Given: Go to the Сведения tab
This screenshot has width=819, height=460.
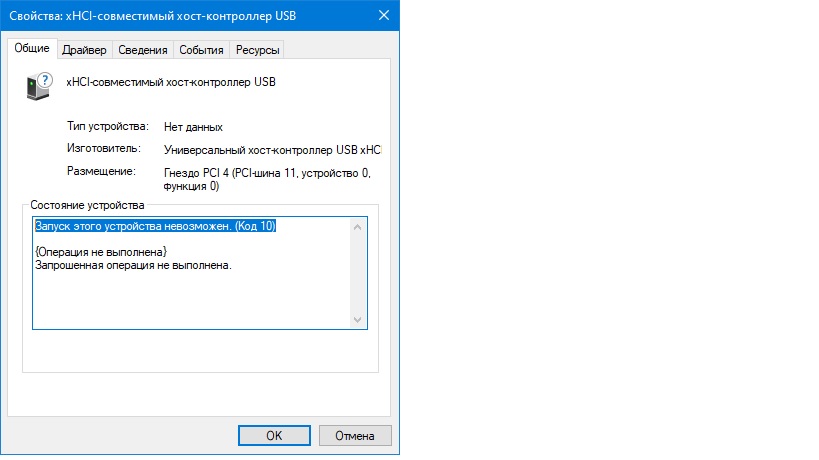Looking at the screenshot, I should coord(142,50).
